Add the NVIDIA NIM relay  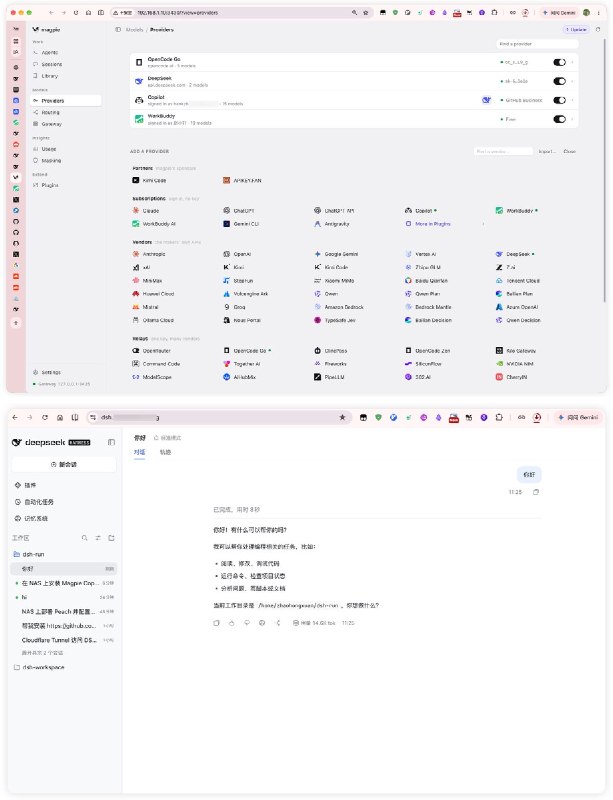(515, 364)
